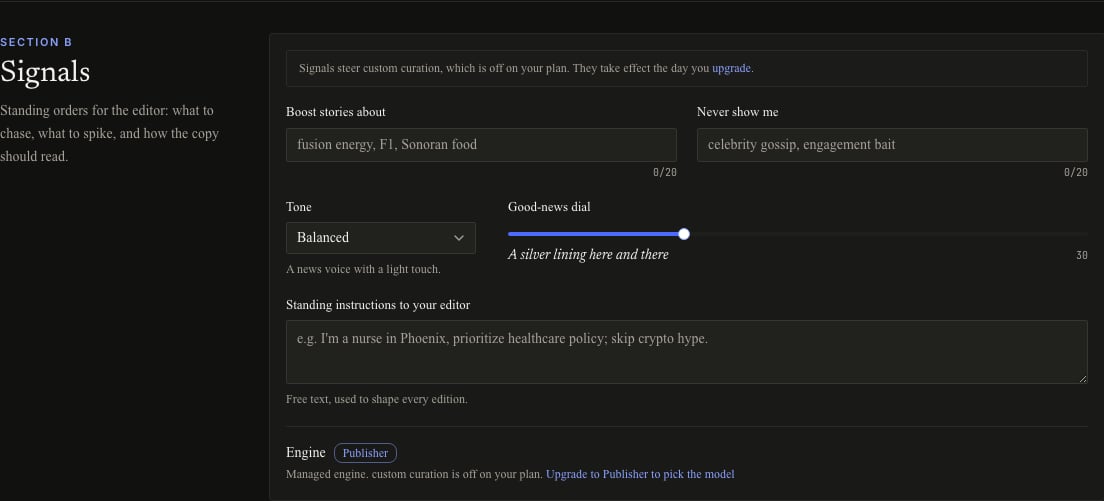Click the 'Signals' section heading
The height and width of the screenshot is (501, 1104).
pyautogui.click(x=45, y=72)
